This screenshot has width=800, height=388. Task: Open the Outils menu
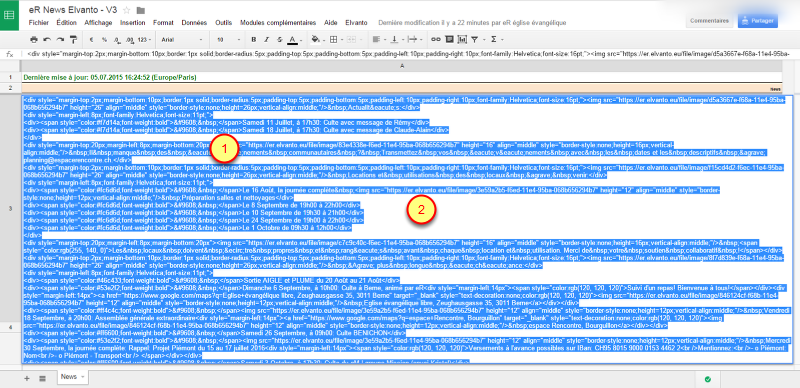[x=223, y=23]
